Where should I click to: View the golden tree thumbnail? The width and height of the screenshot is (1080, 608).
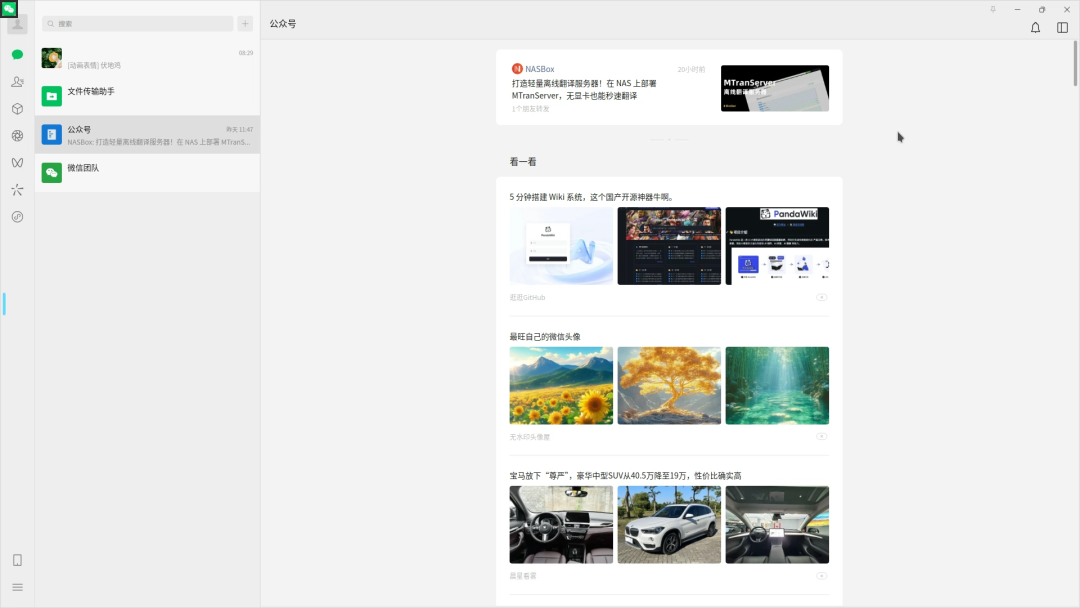click(669, 386)
